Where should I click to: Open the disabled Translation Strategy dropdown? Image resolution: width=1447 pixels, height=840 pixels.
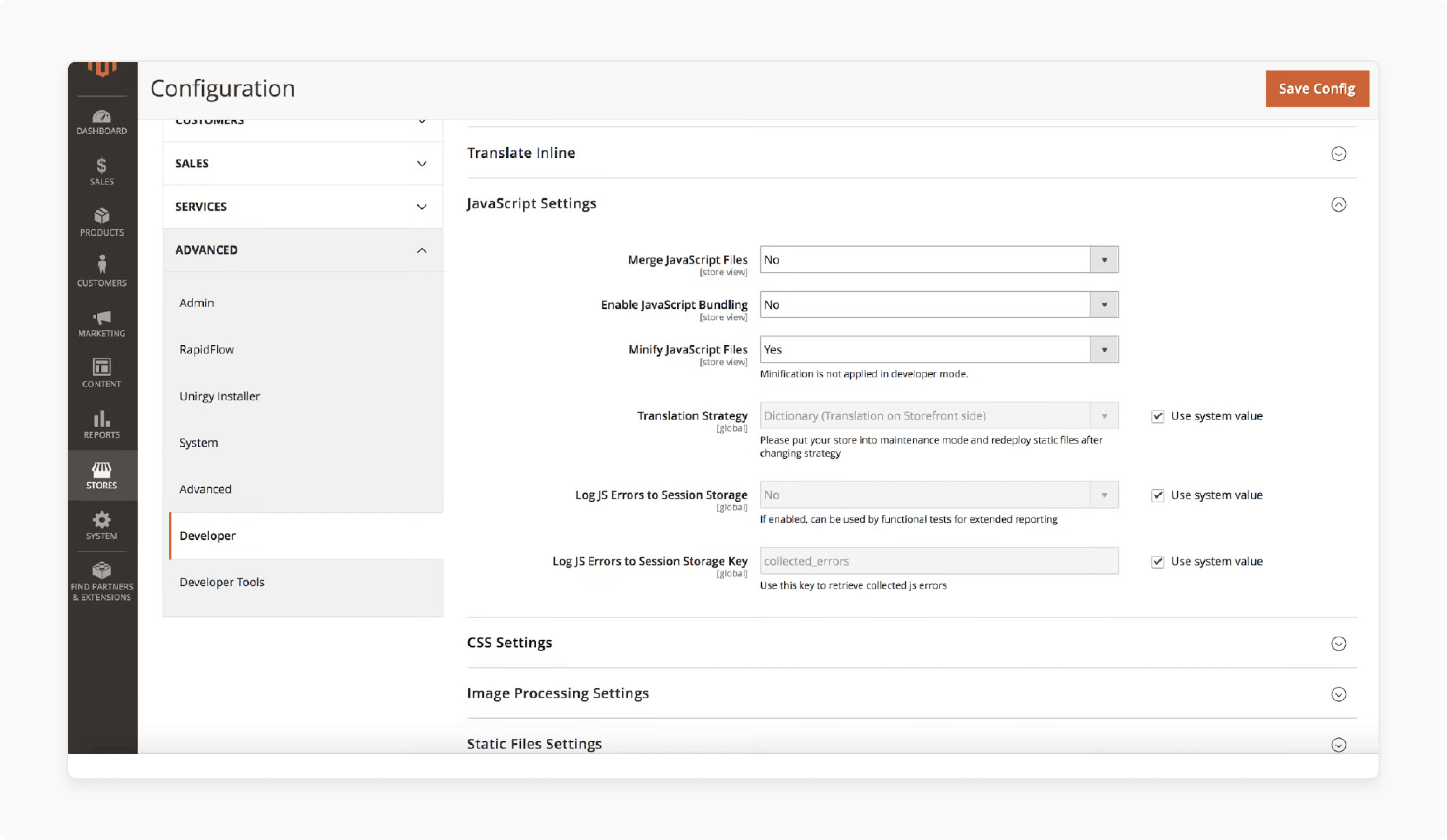tap(939, 416)
